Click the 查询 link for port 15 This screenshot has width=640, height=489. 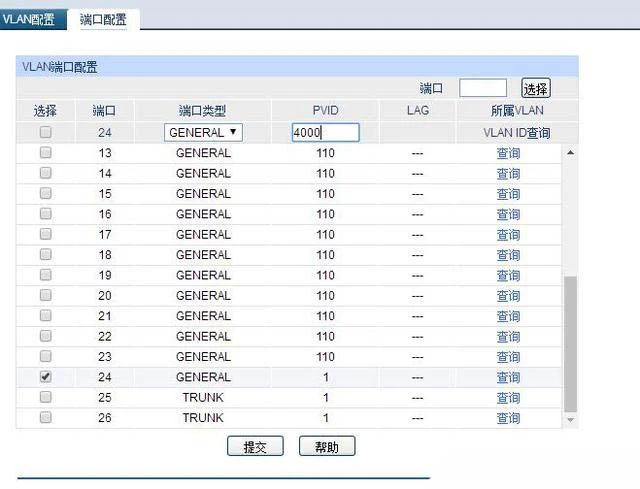pyautogui.click(x=508, y=194)
